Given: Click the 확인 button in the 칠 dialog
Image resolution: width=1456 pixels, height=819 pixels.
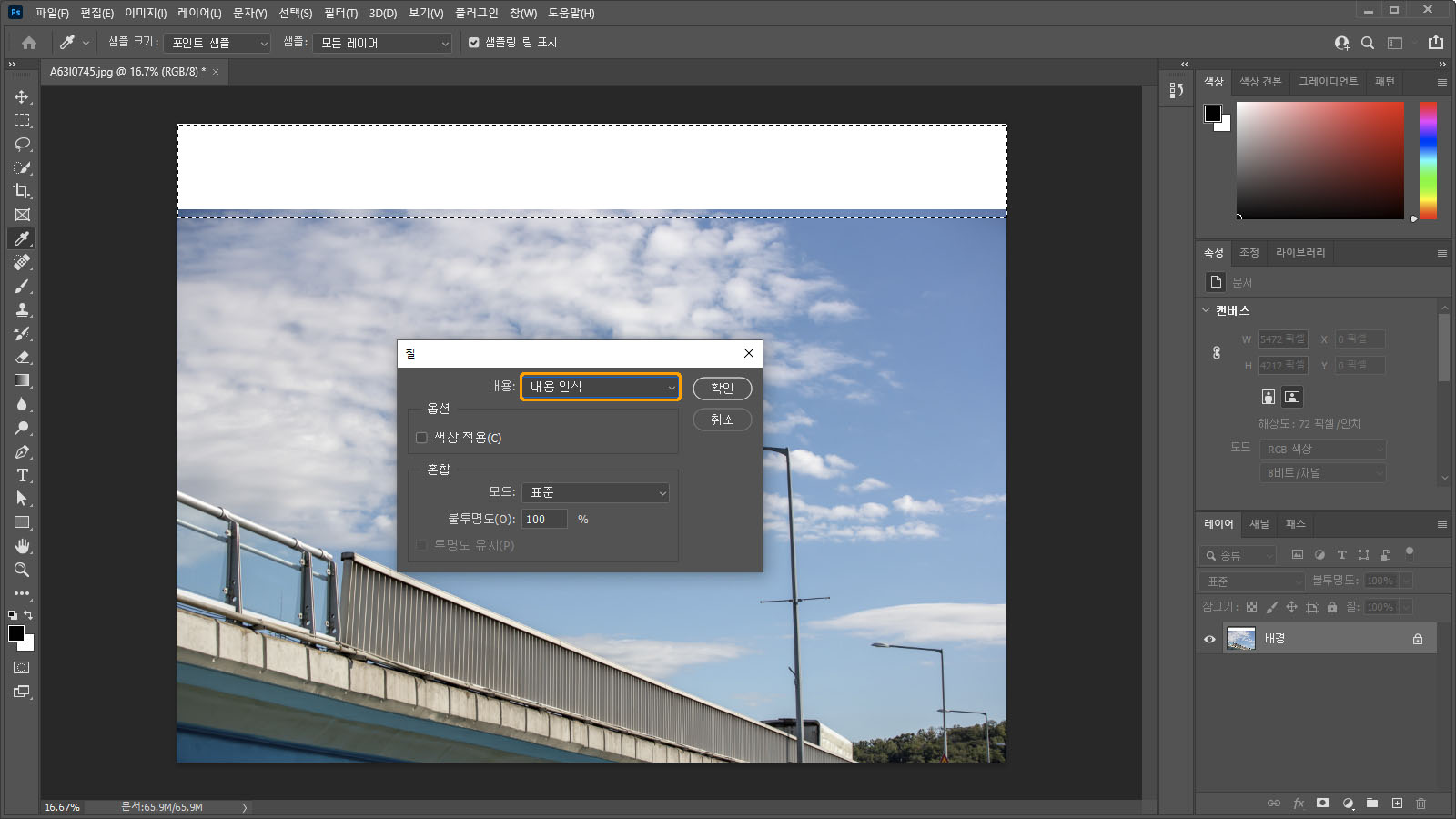Looking at the screenshot, I should 723,389.
